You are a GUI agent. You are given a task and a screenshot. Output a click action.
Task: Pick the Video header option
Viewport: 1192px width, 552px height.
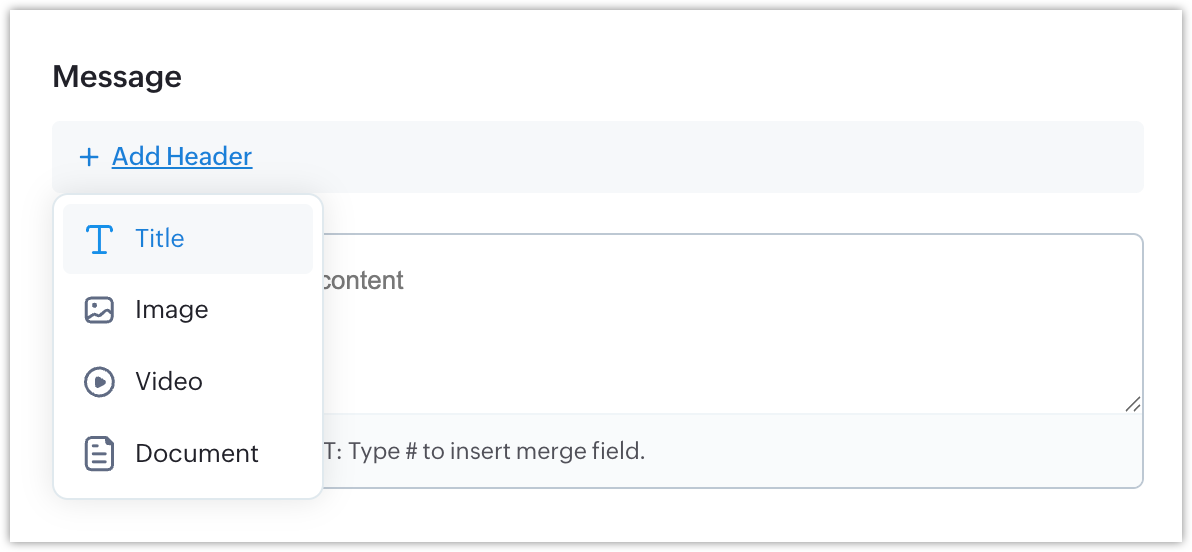(169, 382)
